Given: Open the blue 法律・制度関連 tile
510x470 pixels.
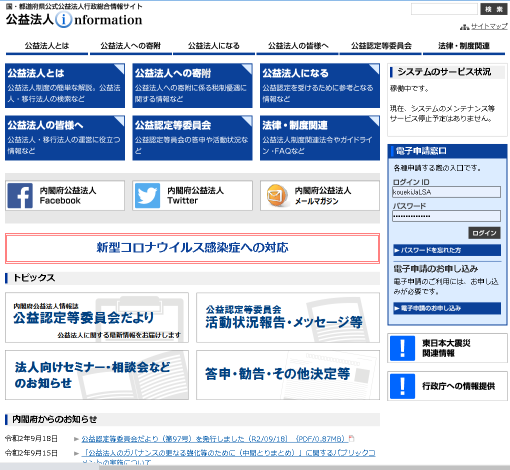Looking at the screenshot, I should tap(320, 138).
